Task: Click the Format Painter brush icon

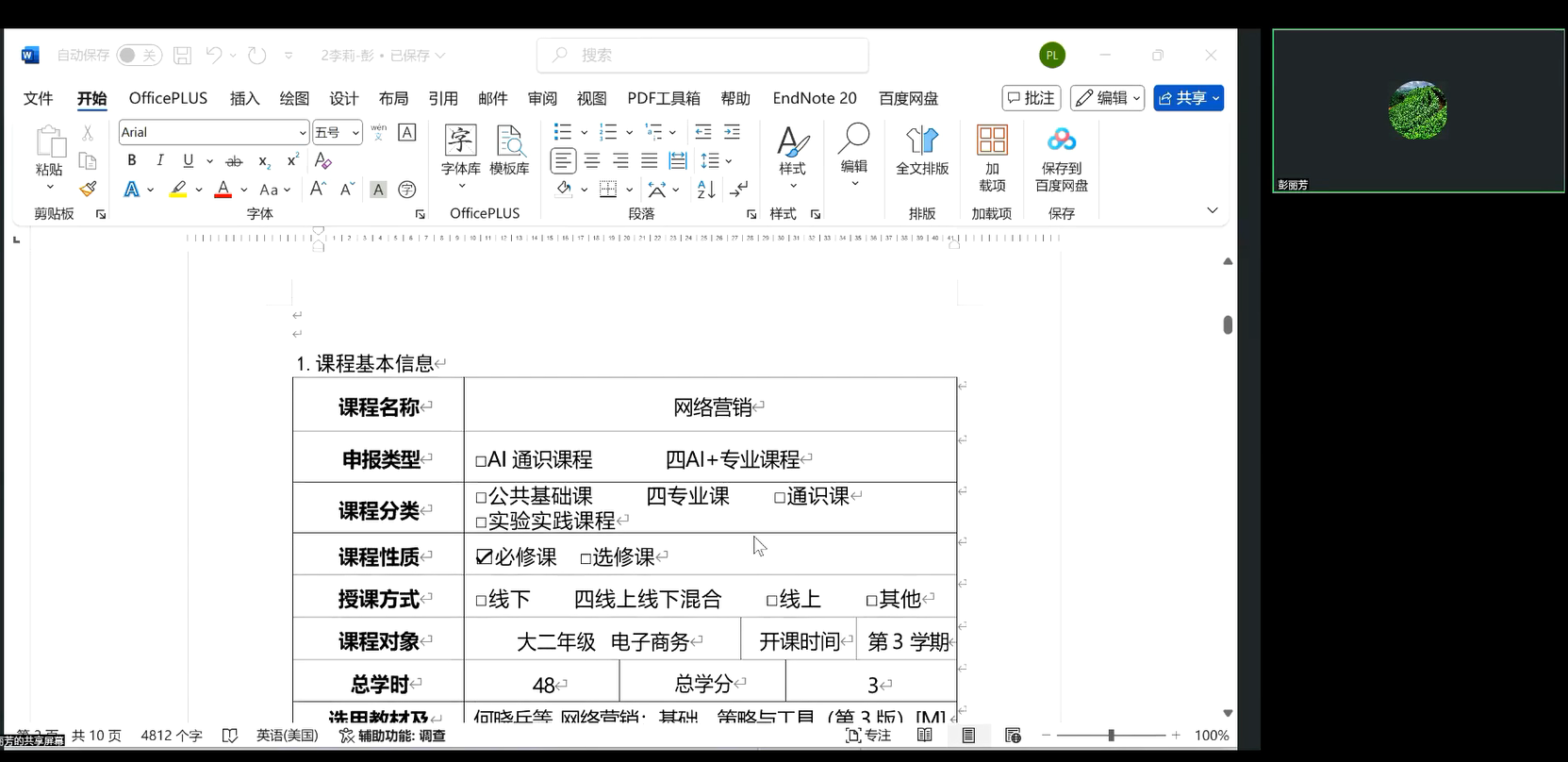Action: pos(88,190)
